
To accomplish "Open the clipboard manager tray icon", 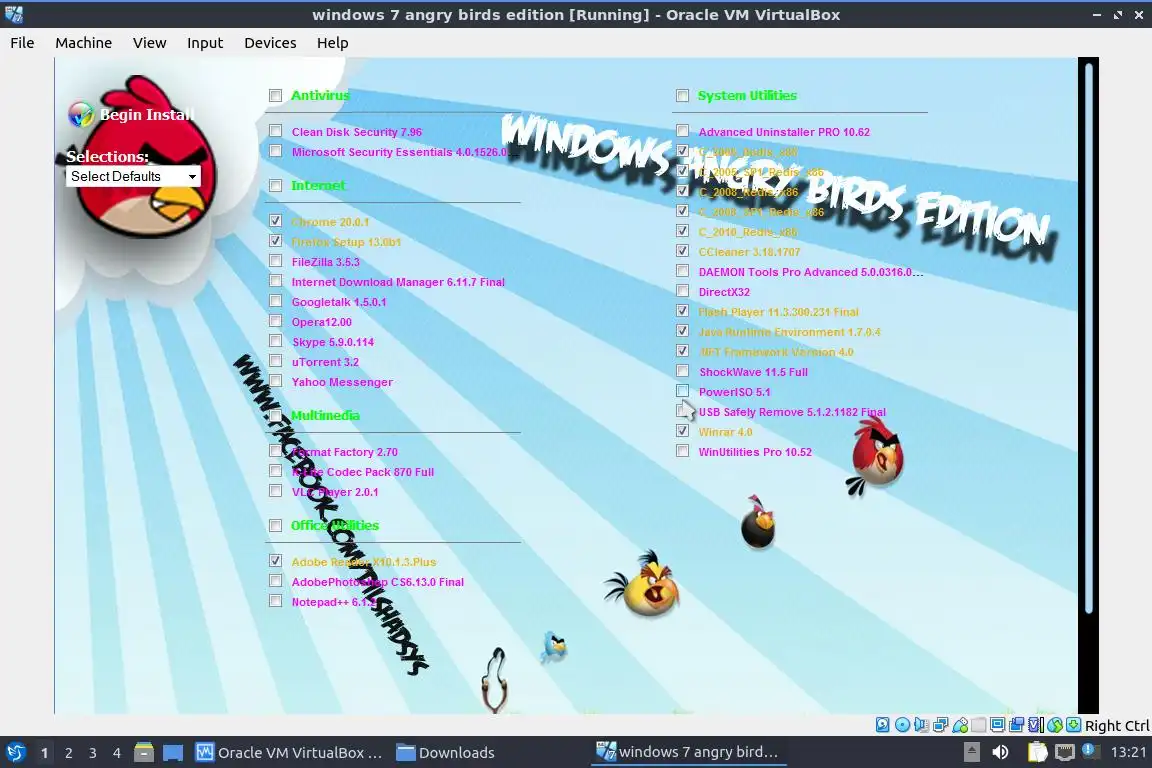I will [1037, 752].
